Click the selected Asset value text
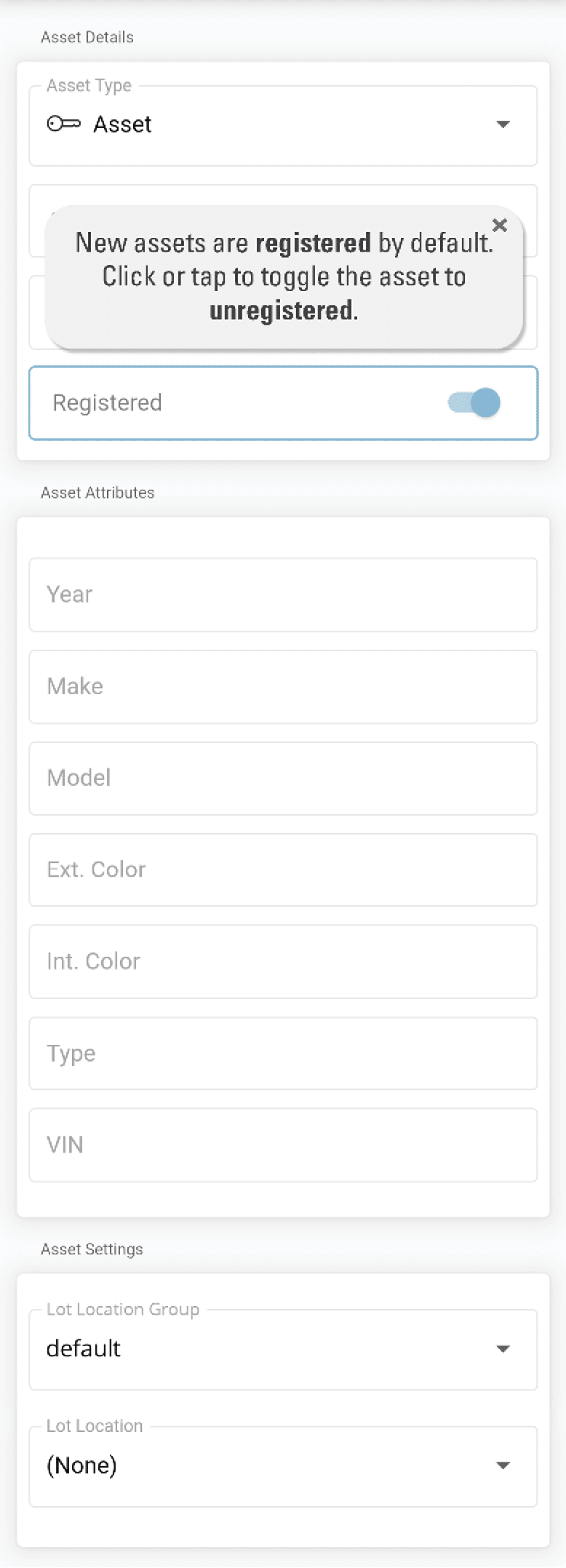This screenshot has height=1568, width=566. (x=122, y=124)
